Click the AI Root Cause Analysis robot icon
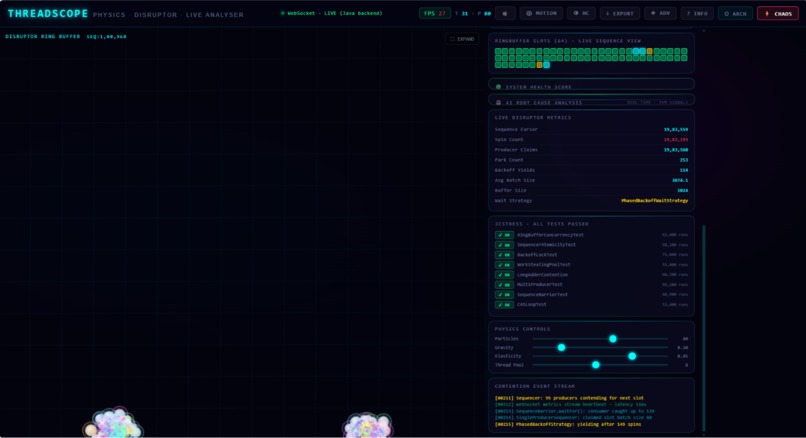This screenshot has width=806, height=438. pyautogui.click(x=498, y=102)
